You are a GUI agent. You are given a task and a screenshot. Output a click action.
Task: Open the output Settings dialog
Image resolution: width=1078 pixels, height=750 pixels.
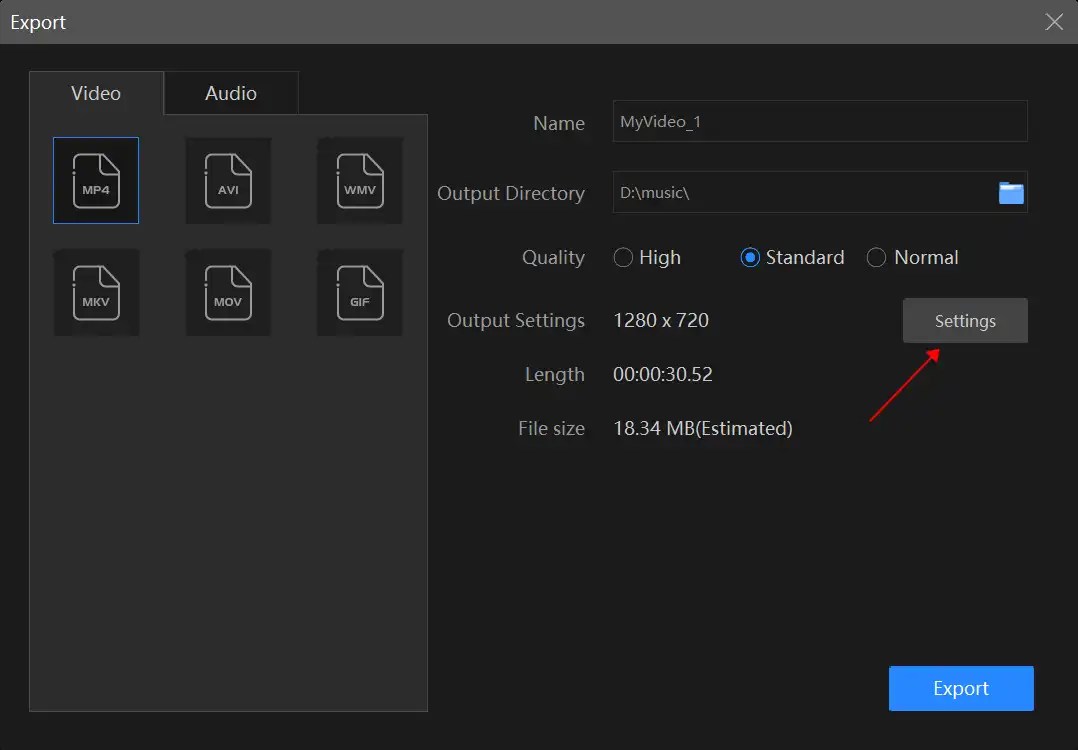(964, 320)
